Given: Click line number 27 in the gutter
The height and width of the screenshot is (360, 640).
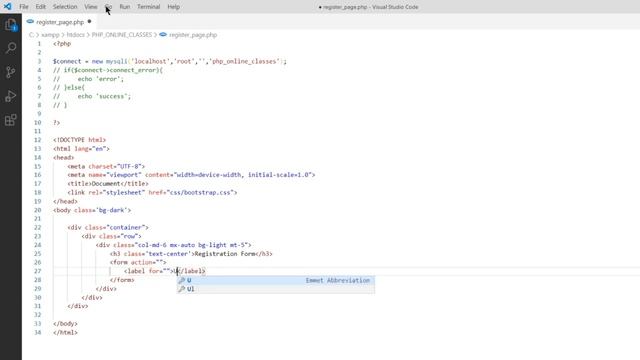Looking at the screenshot, I should point(38,271).
